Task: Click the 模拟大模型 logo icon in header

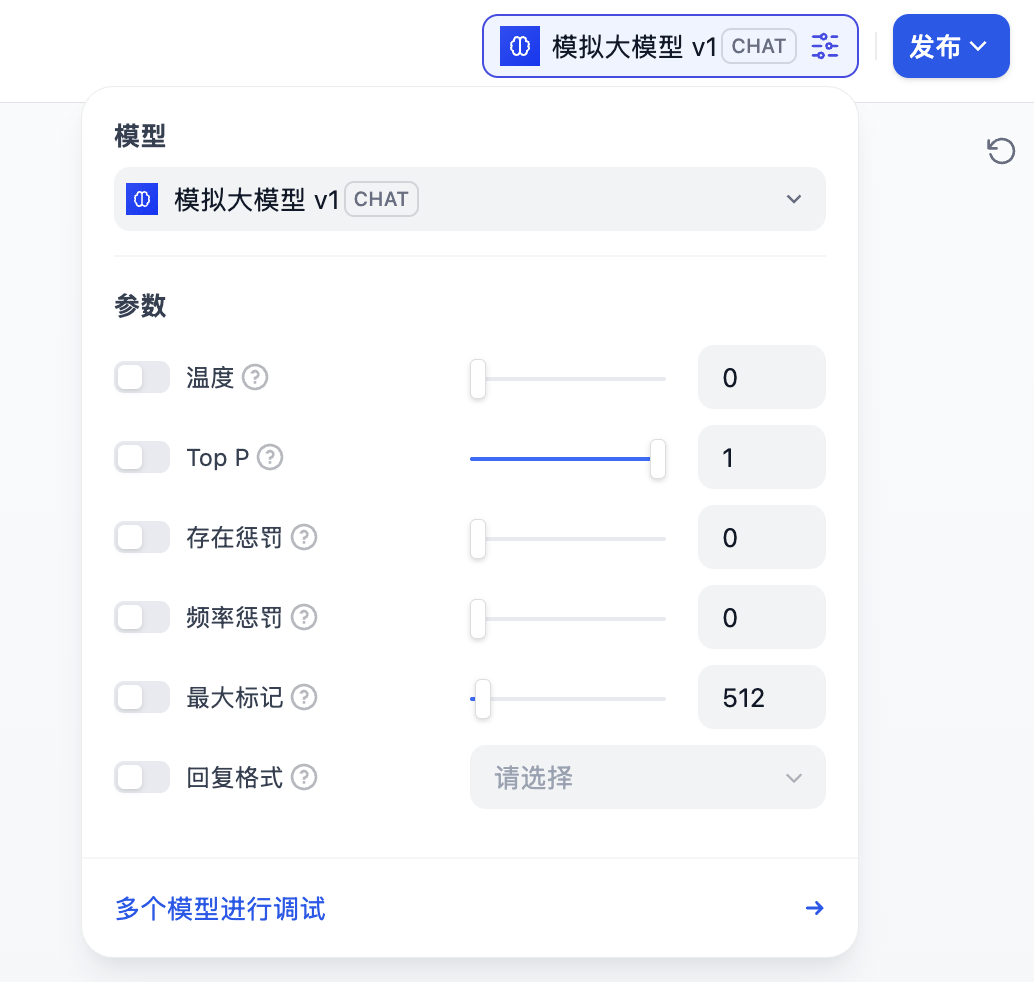Action: [x=520, y=46]
